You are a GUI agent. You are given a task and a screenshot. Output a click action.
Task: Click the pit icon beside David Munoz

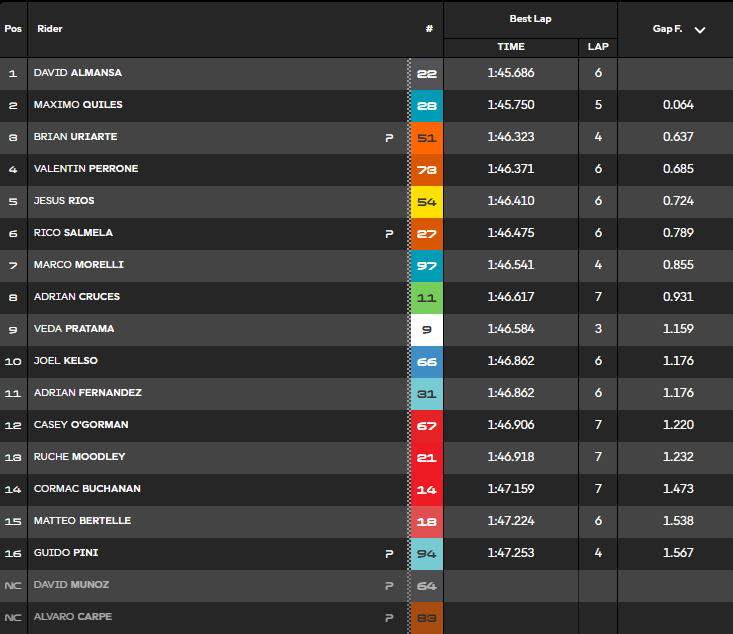pyautogui.click(x=389, y=585)
